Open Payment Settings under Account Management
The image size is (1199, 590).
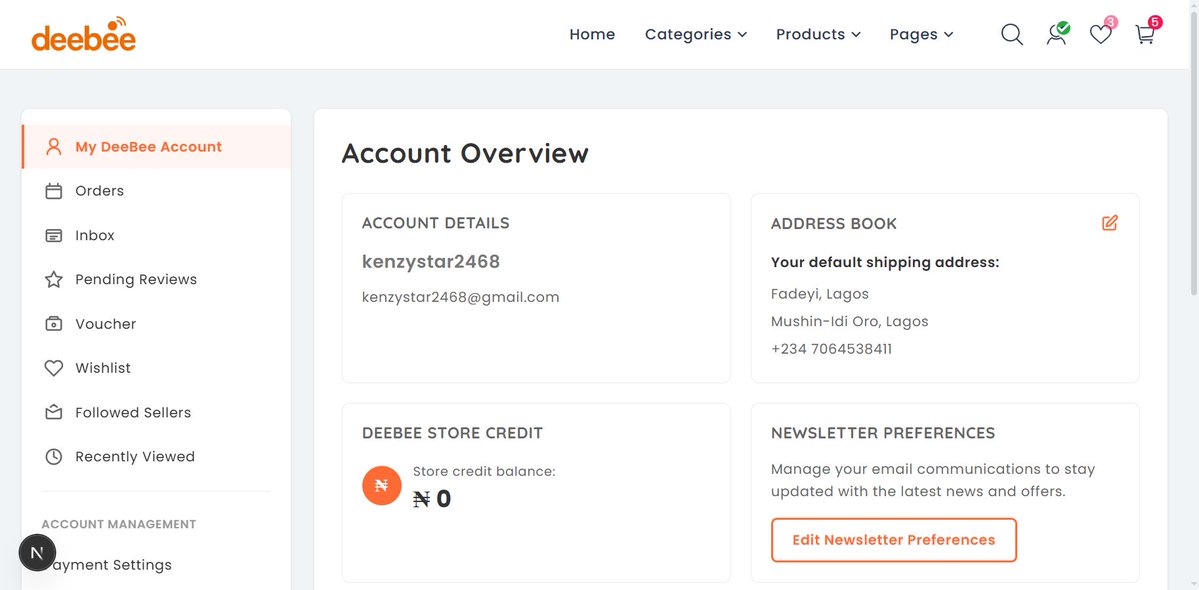click(x=120, y=564)
